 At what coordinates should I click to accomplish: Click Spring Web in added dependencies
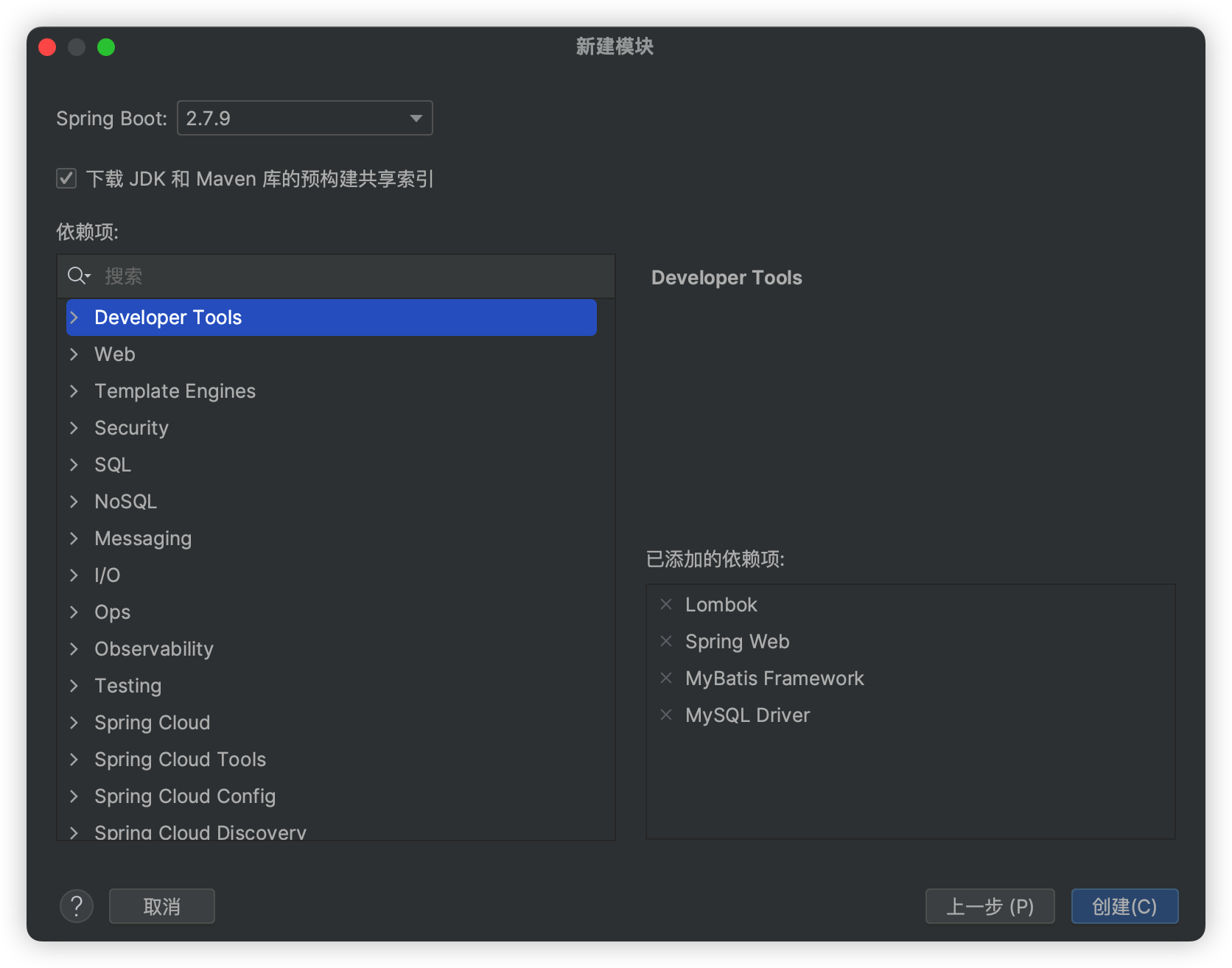click(x=738, y=642)
